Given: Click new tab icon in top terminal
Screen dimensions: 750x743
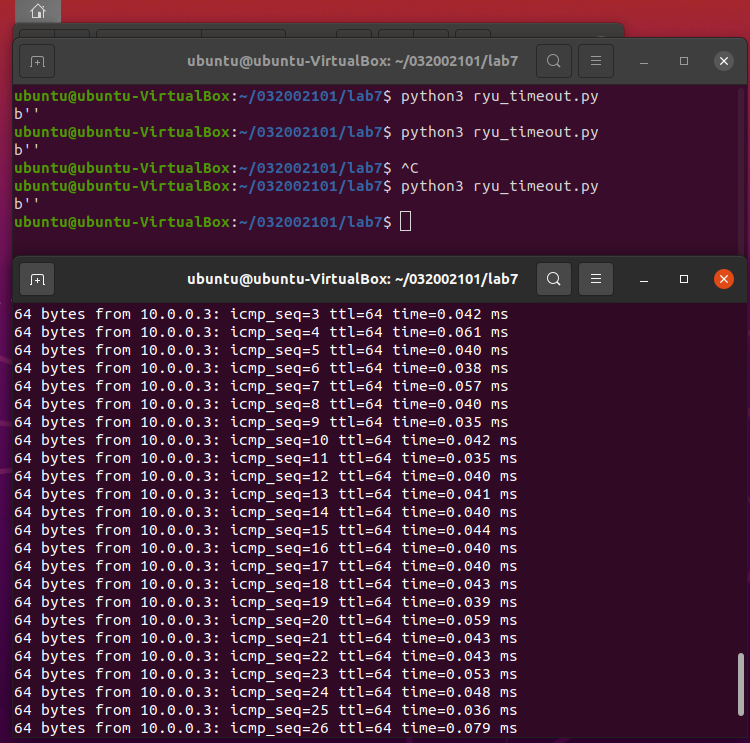Looking at the screenshot, I should [37, 61].
